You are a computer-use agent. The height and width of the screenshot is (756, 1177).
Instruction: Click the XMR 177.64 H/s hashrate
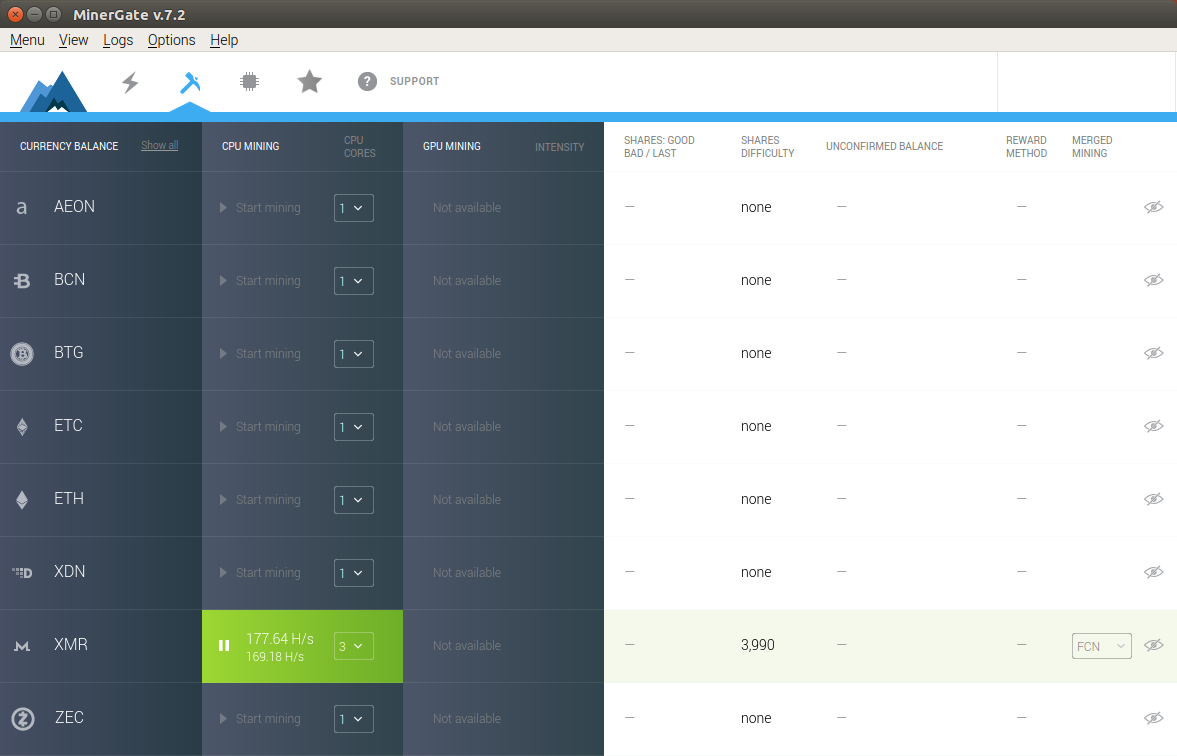pyautogui.click(x=280, y=639)
